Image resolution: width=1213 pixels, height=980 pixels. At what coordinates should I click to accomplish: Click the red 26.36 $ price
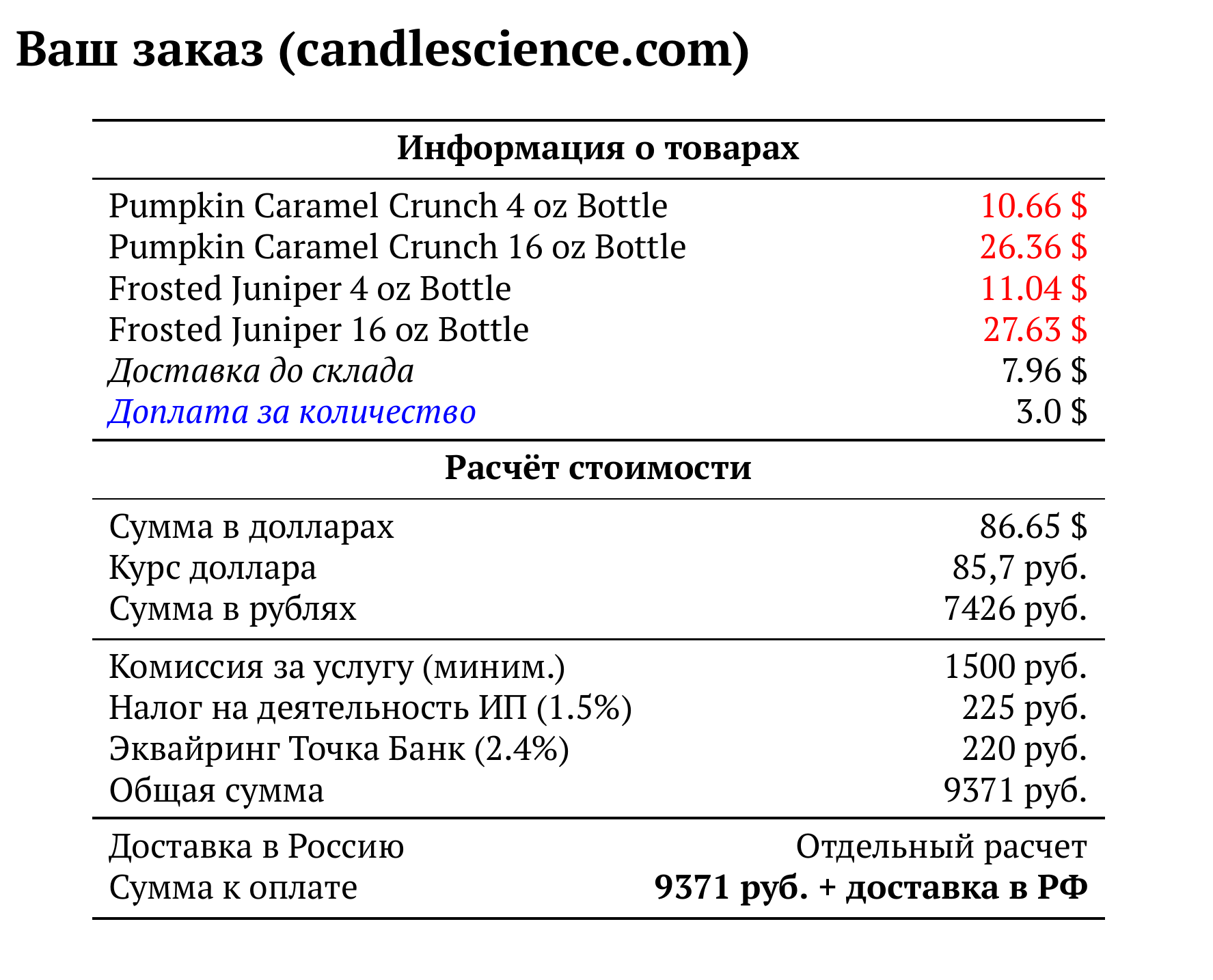pos(1033,247)
